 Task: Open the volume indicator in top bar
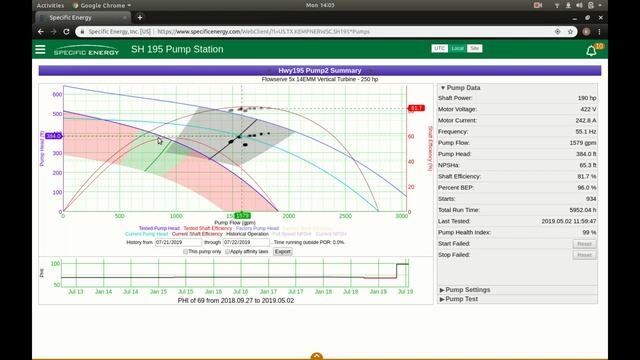(x=579, y=5)
